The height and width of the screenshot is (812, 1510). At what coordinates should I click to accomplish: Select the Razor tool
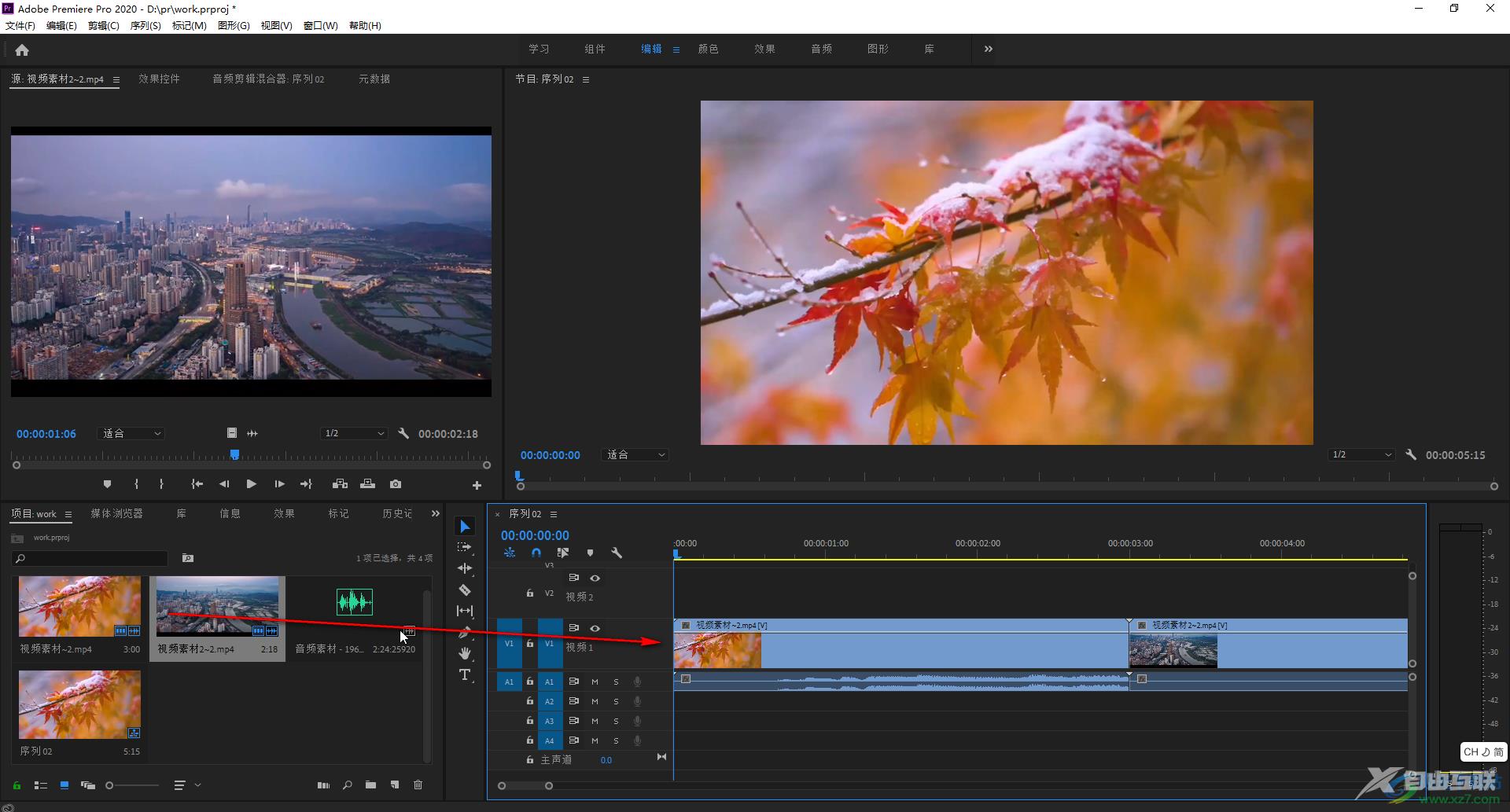pyautogui.click(x=465, y=590)
